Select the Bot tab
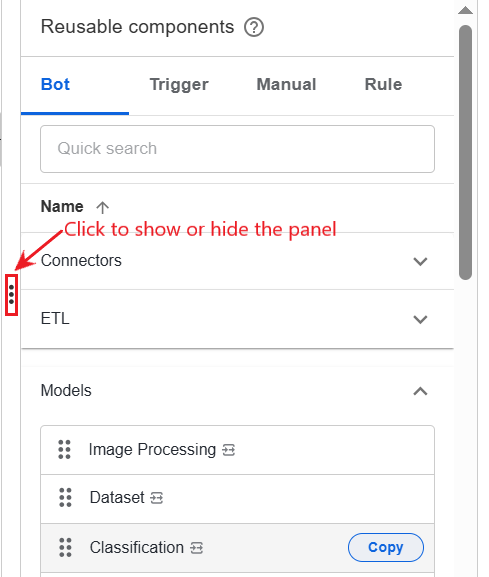 coord(55,85)
